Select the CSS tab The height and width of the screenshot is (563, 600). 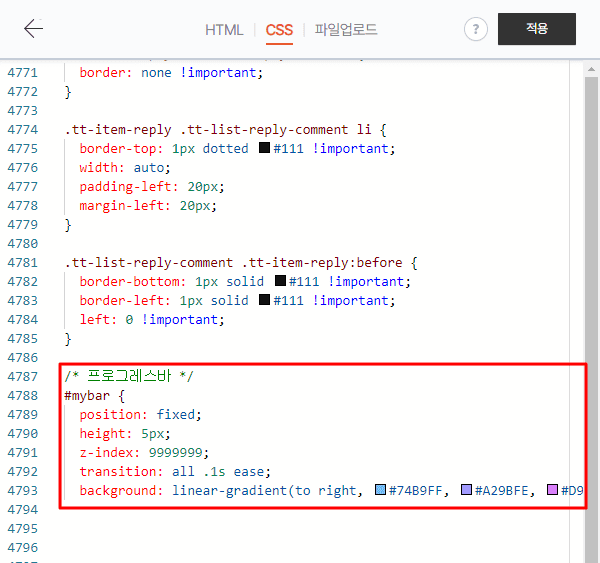tap(279, 30)
